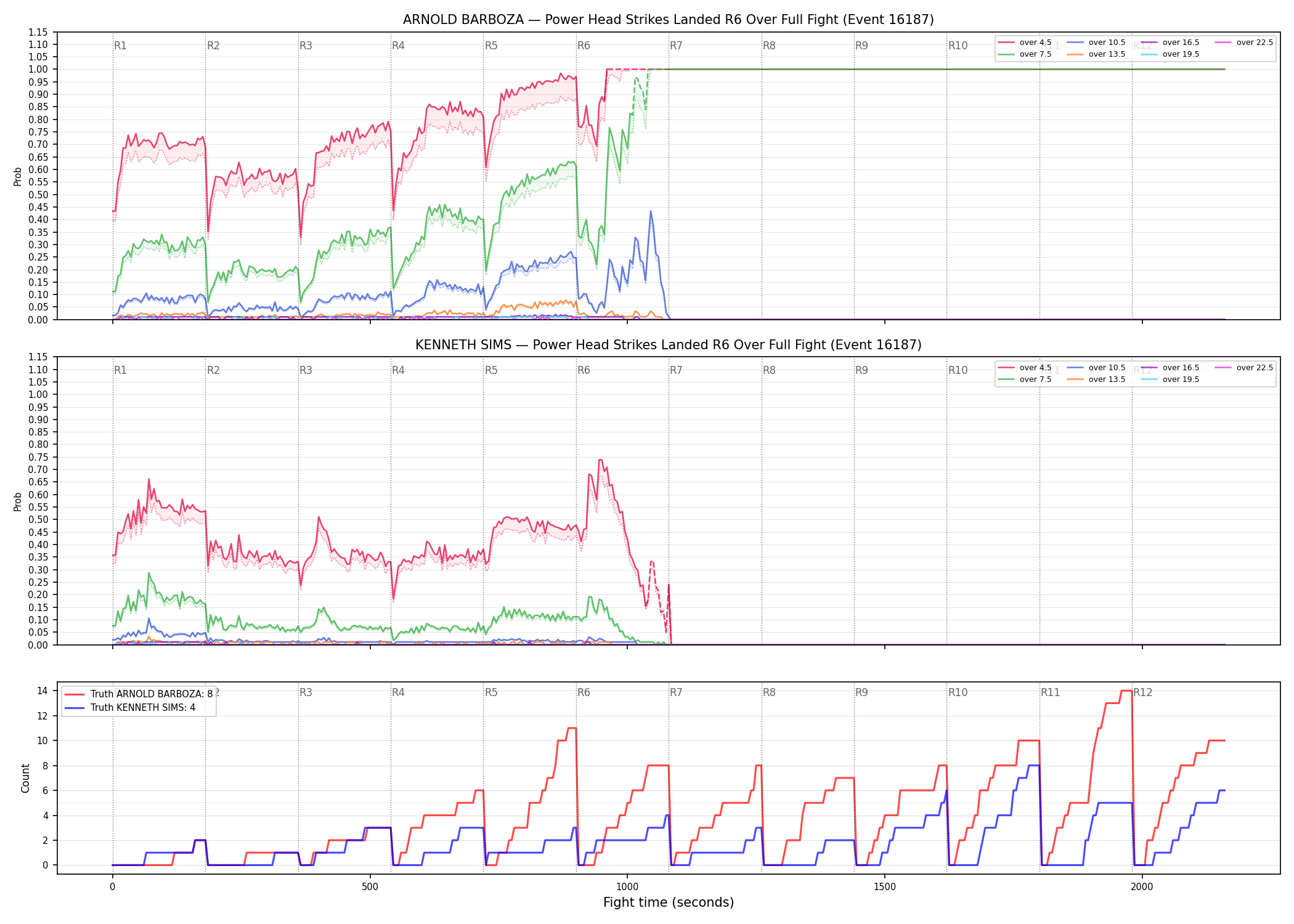The height and width of the screenshot is (924, 1294).
Task: Click the ARNOLD BARBOZA chart title
Action: 669,20
